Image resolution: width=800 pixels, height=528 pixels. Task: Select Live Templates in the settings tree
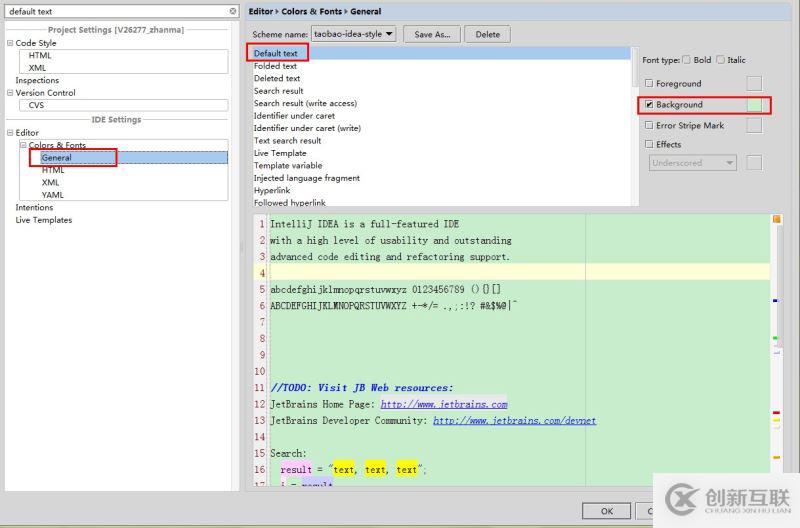pyautogui.click(x=44, y=220)
